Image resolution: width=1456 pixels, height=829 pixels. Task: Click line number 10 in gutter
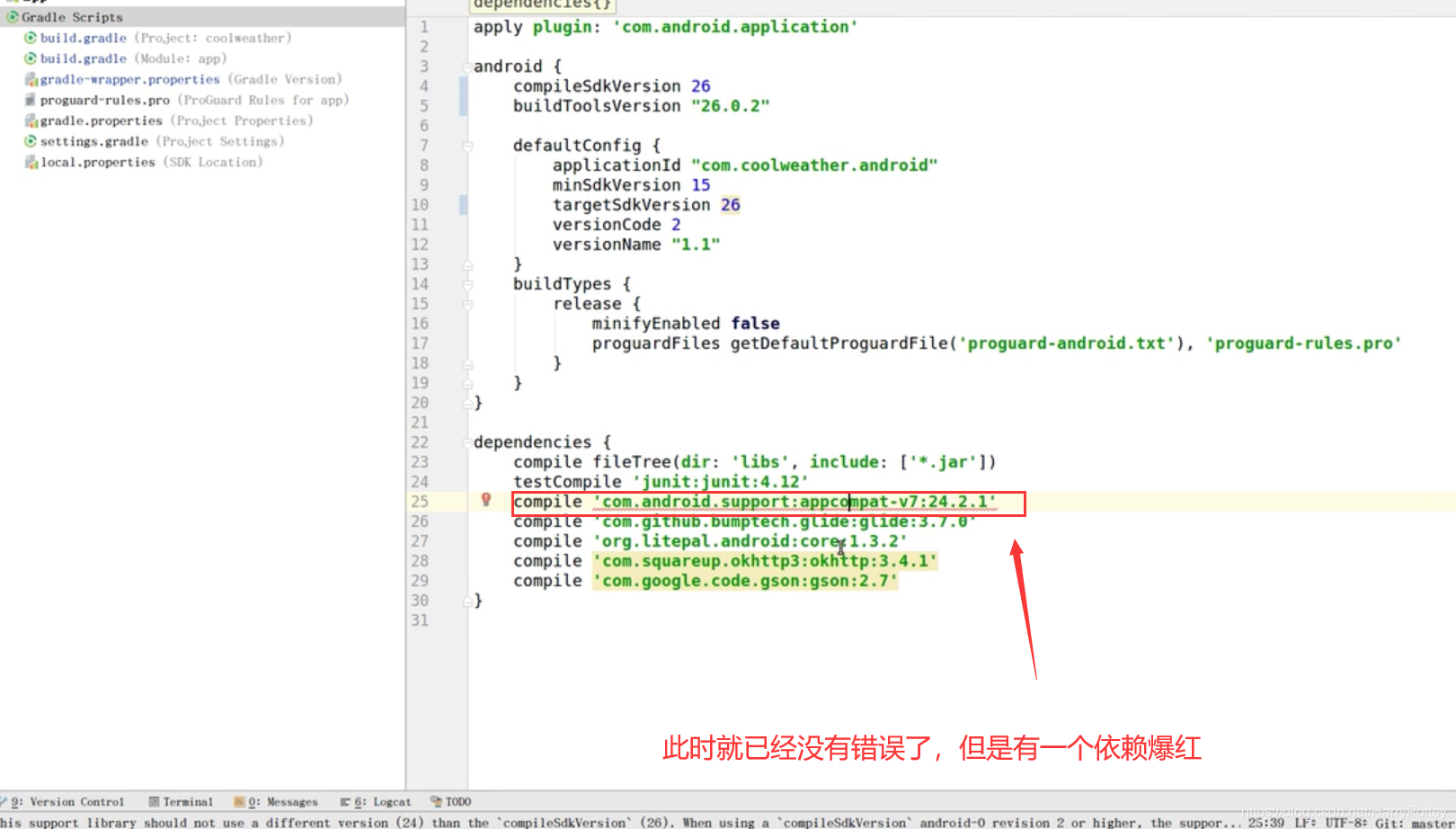pyautogui.click(x=420, y=205)
